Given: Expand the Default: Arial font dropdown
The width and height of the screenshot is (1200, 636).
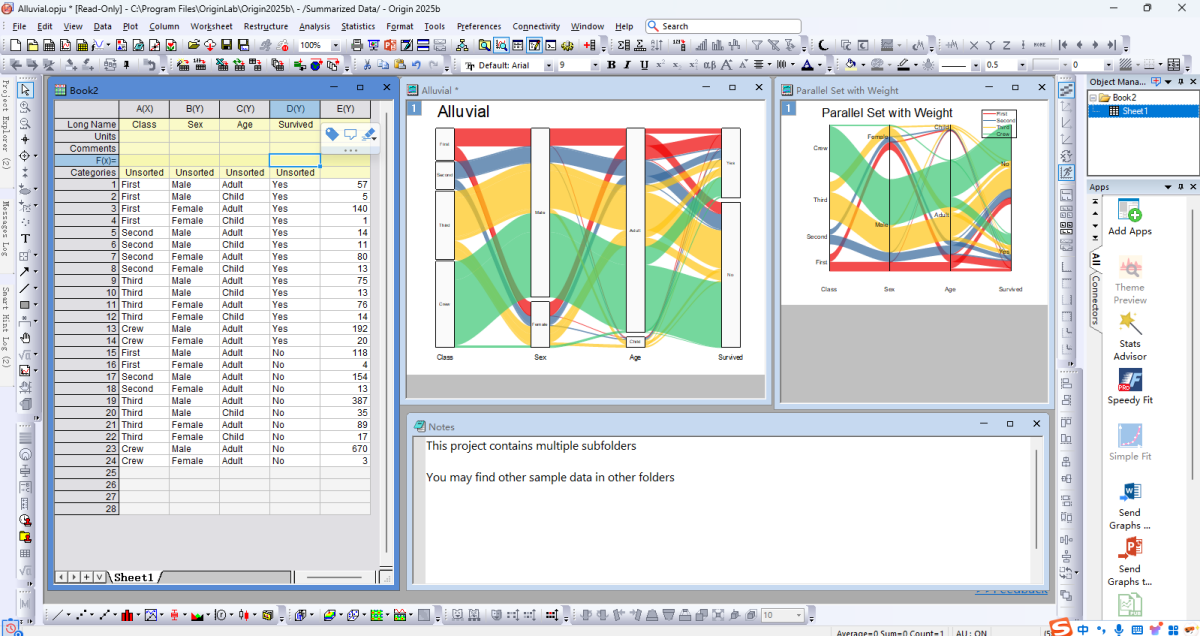Looking at the screenshot, I should point(547,65).
